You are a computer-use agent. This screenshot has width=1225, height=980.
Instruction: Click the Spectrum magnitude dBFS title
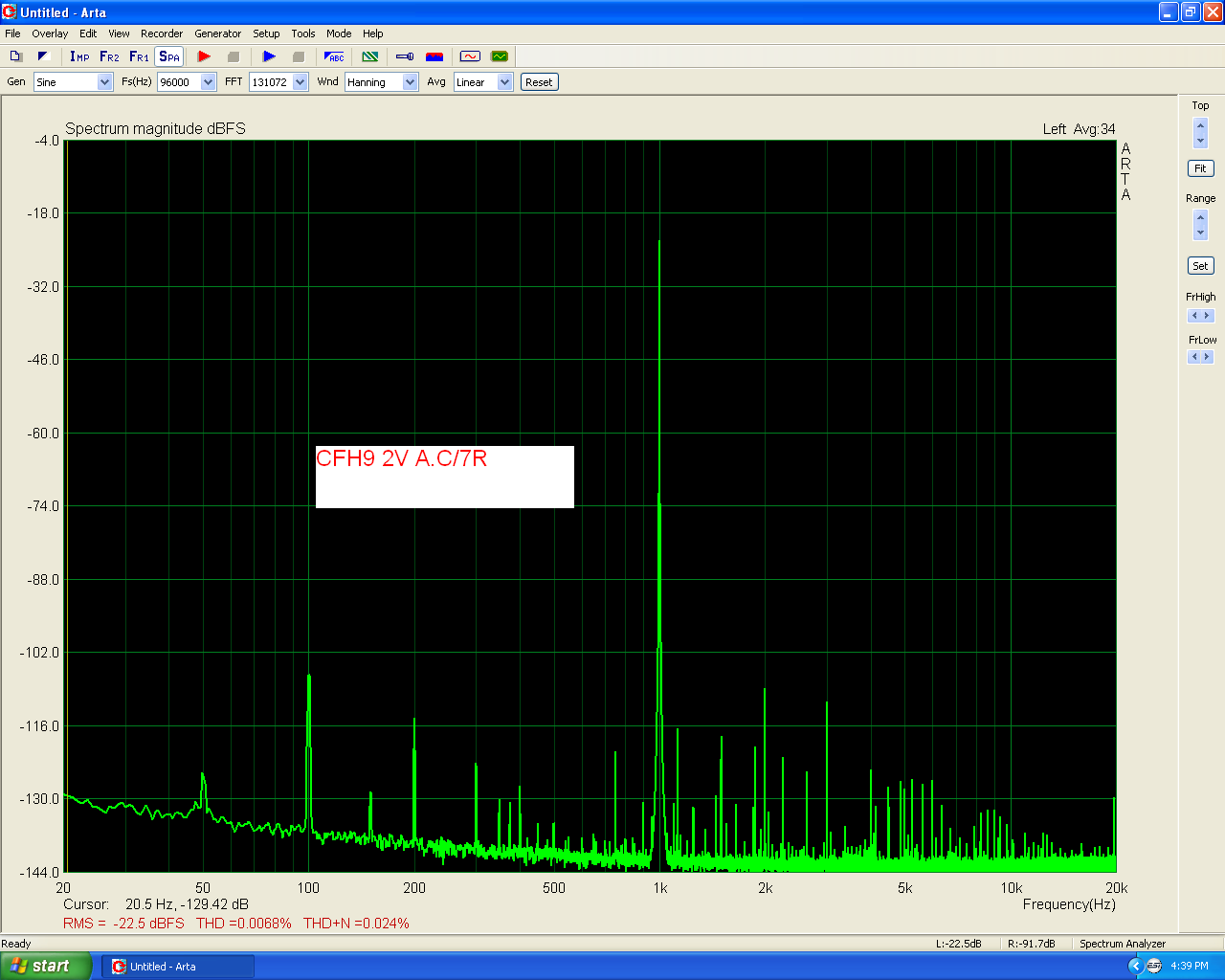coord(155,128)
